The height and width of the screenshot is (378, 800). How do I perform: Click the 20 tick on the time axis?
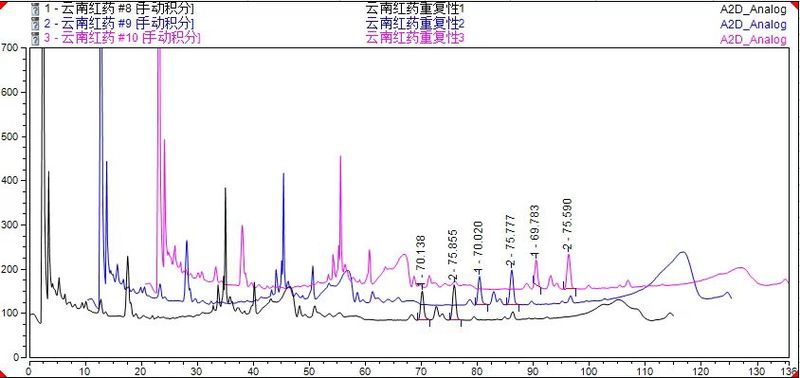[141, 372]
